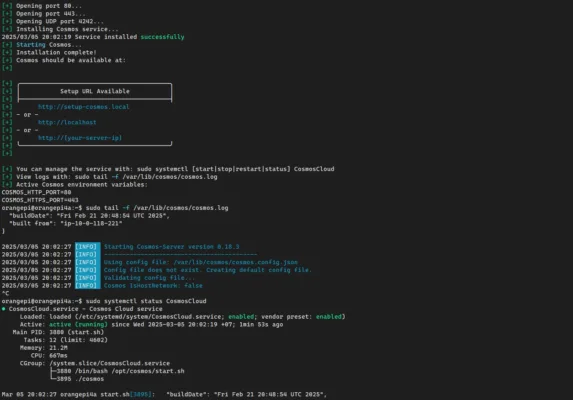Click the 'active (running)' status text

(x=78, y=324)
